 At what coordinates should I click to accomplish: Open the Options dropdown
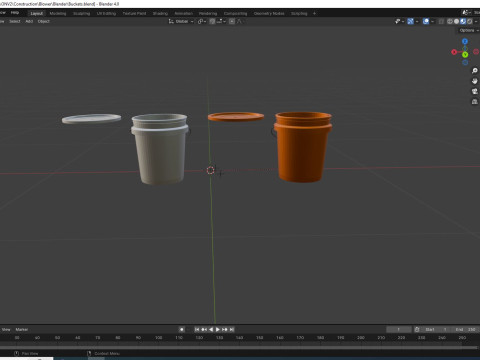[x=468, y=30]
